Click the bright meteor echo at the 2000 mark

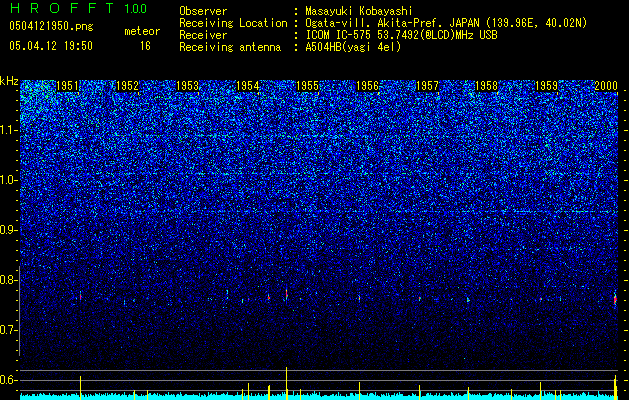pos(615,299)
